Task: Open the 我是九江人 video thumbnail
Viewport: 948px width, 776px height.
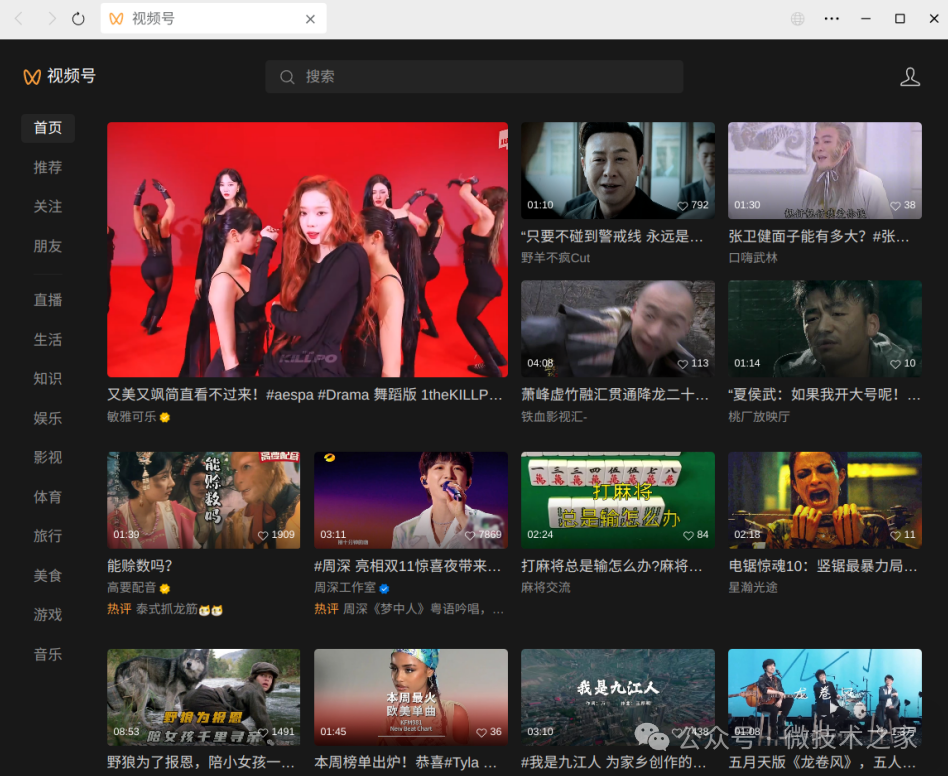Action: (618, 697)
